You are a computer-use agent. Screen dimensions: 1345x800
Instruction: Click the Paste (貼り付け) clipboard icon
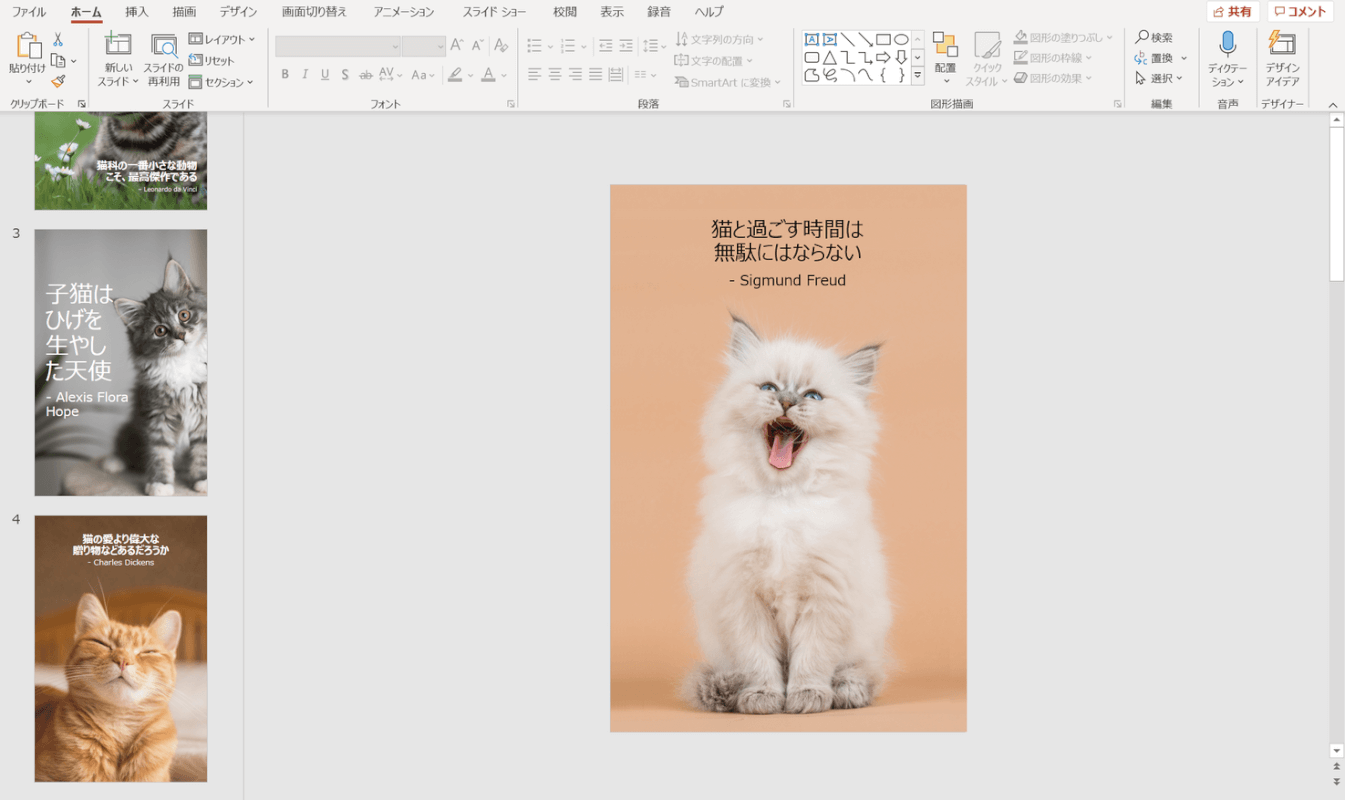click(27, 46)
